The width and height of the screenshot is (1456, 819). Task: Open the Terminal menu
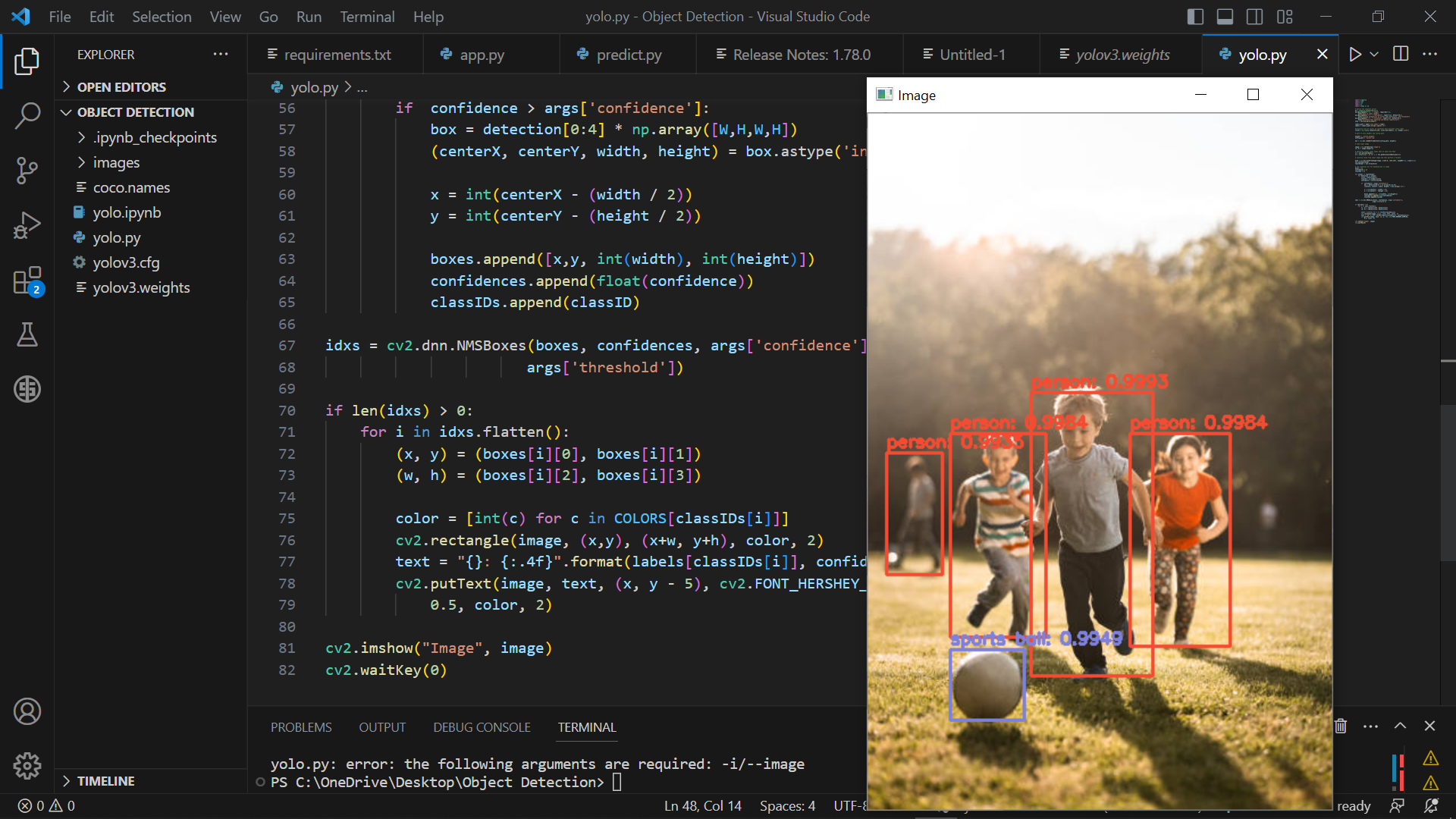coord(367,17)
